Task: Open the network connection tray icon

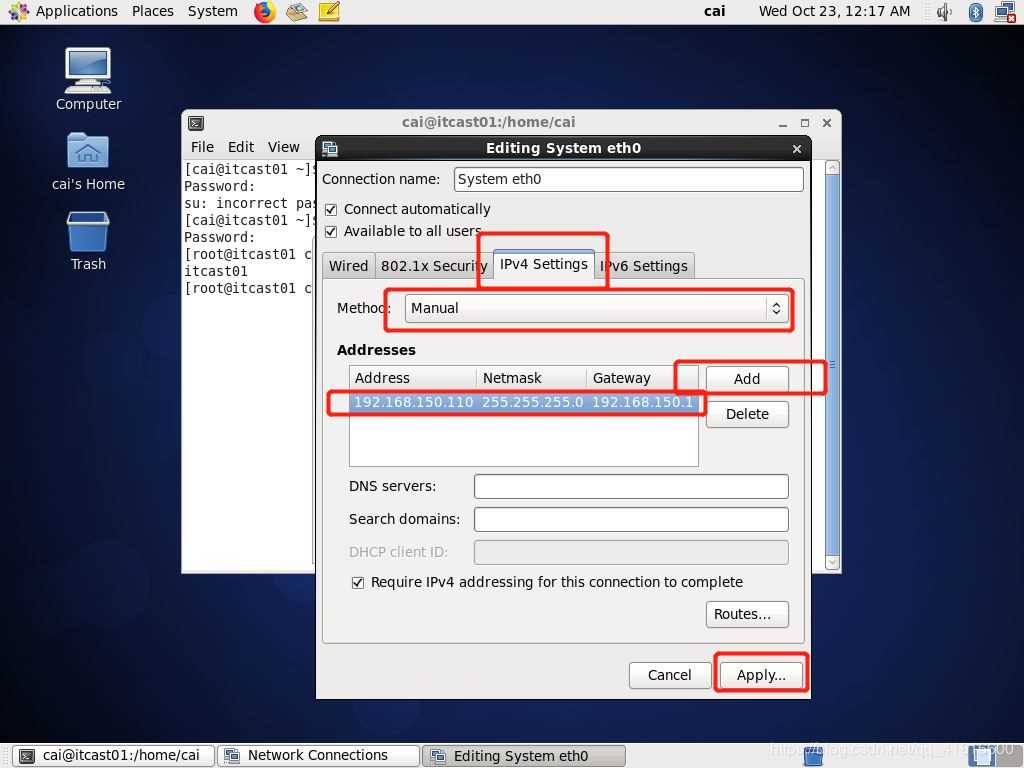Action: coord(1005,11)
